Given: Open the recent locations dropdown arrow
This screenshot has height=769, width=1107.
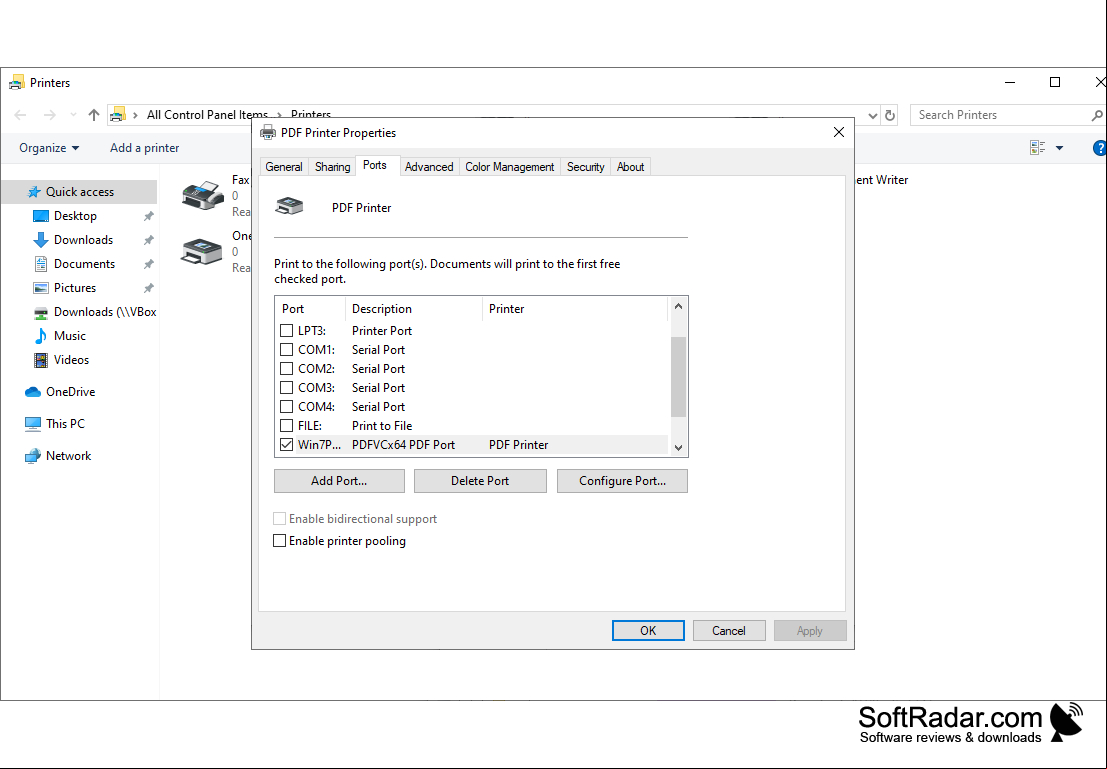Looking at the screenshot, I should coord(73,115).
